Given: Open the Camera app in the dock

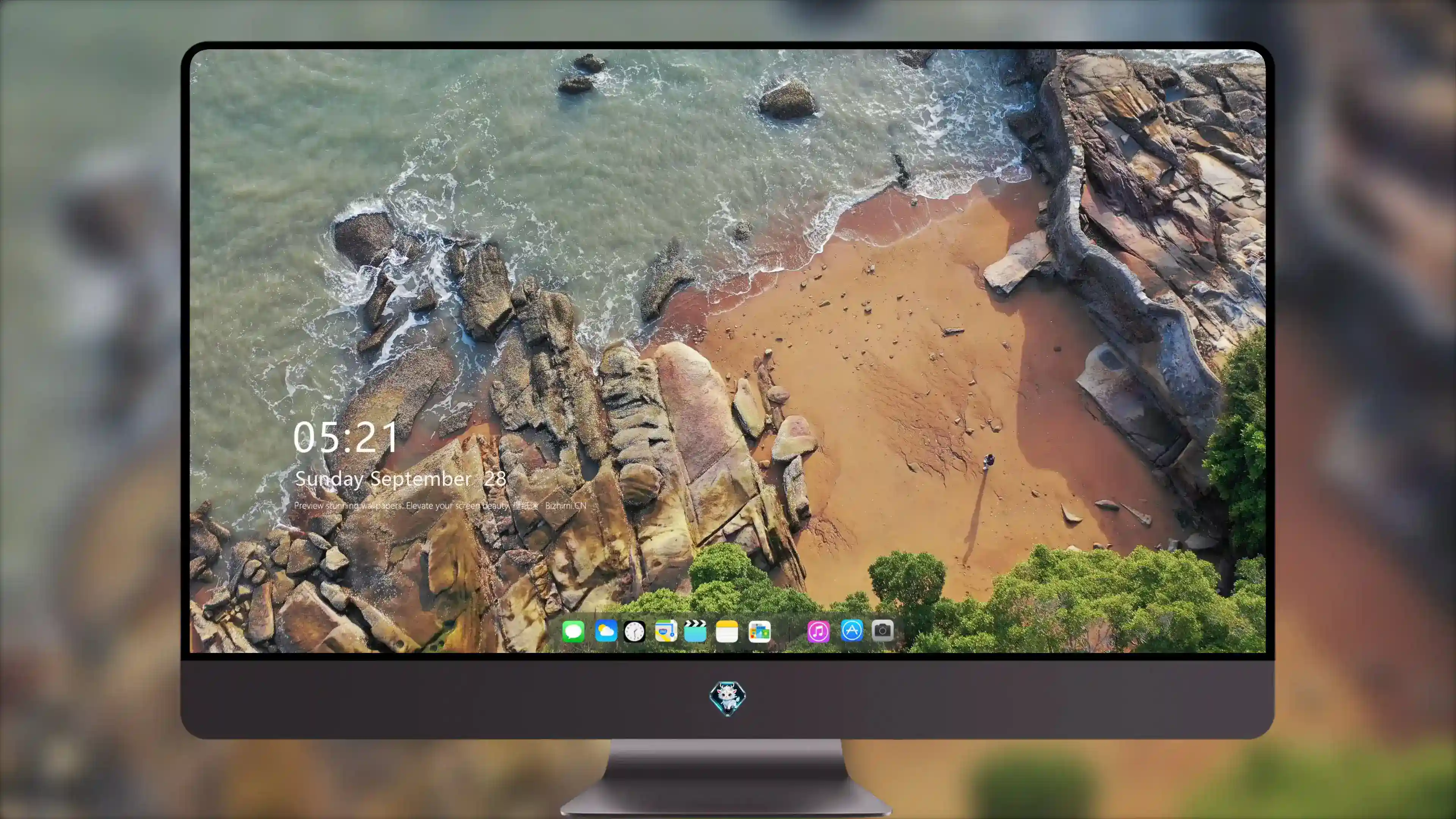Looking at the screenshot, I should [x=882, y=630].
